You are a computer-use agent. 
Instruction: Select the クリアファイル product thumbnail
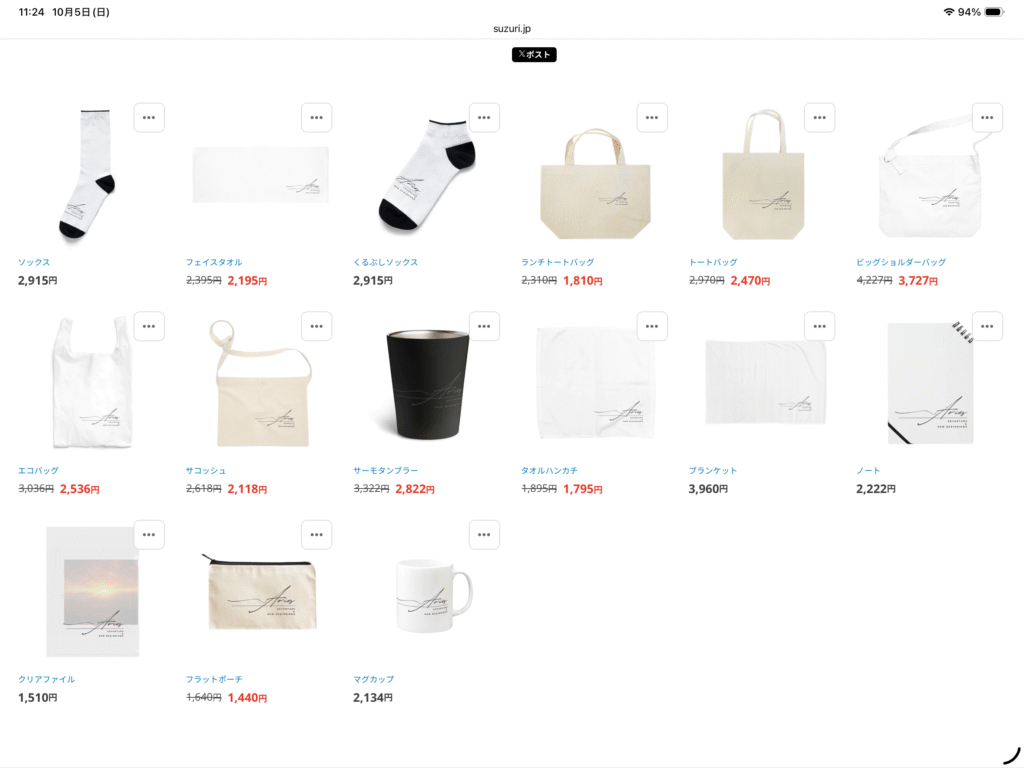coord(92,592)
